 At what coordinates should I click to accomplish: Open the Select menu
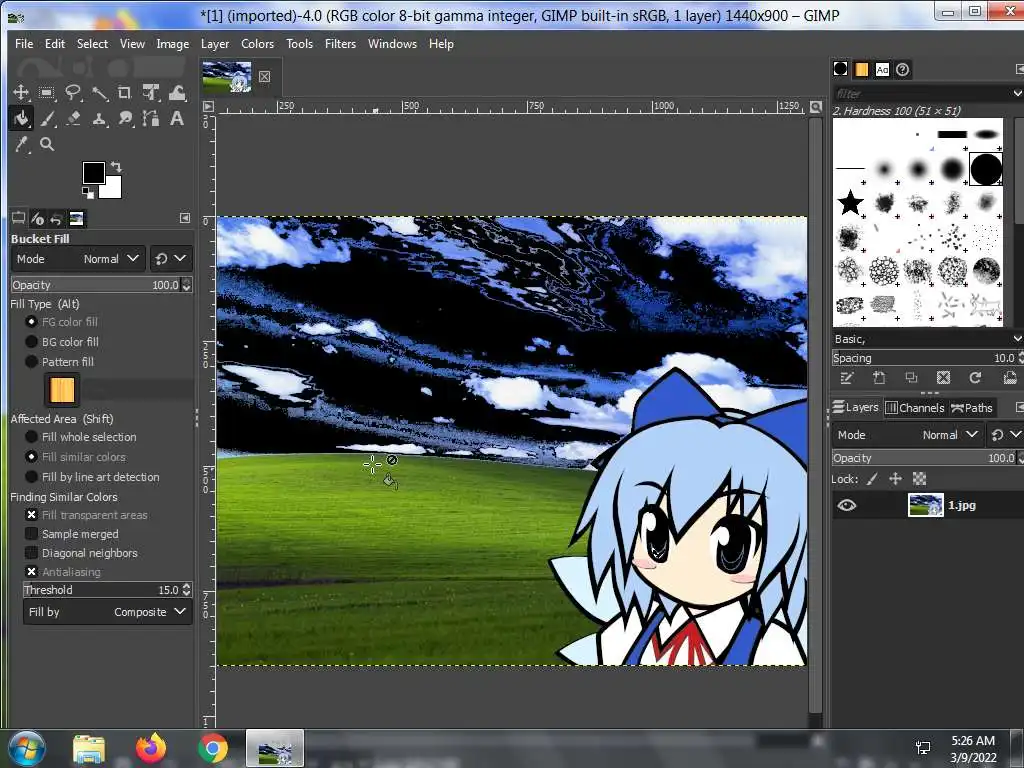(92, 44)
